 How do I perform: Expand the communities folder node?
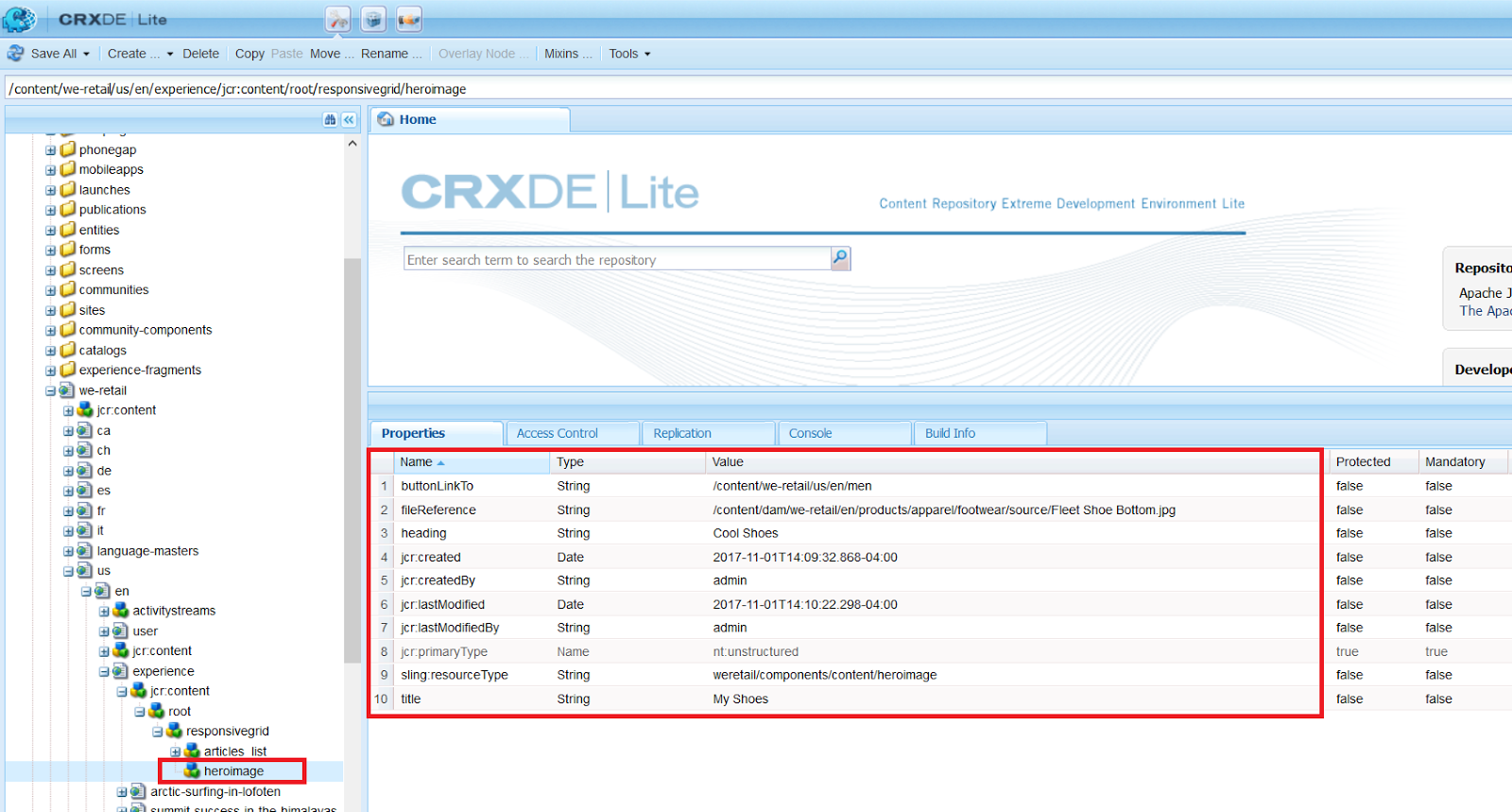click(x=51, y=290)
